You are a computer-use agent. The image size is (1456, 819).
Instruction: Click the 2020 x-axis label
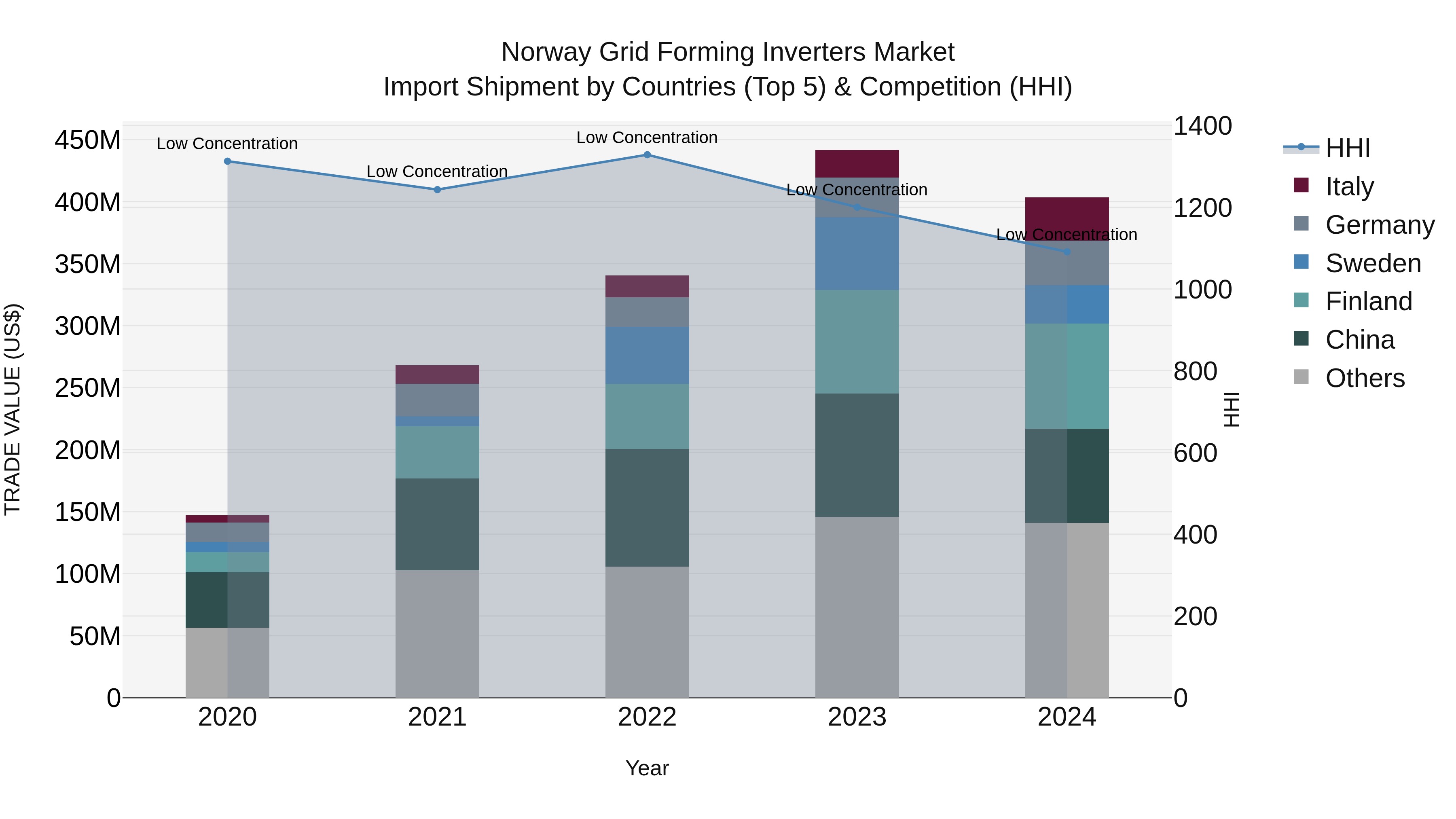click(x=227, y=717)
